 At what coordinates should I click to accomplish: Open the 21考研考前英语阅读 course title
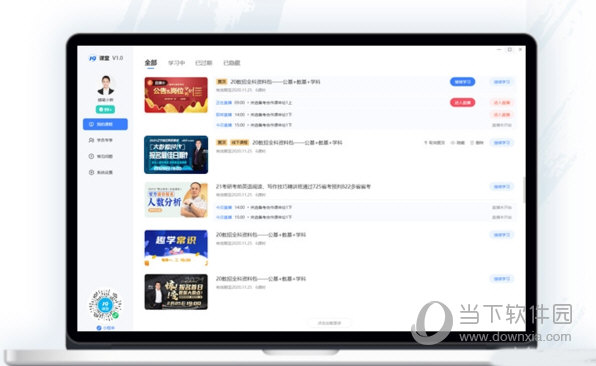[x=293, y=187]
